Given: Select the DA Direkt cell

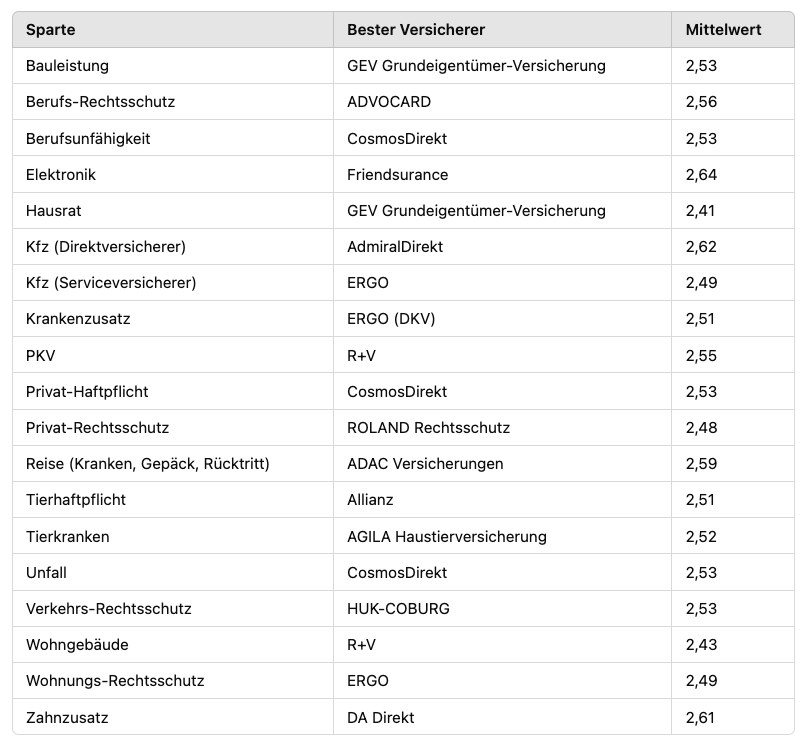Looking at the screenshot, I should [x=380, y=717].
